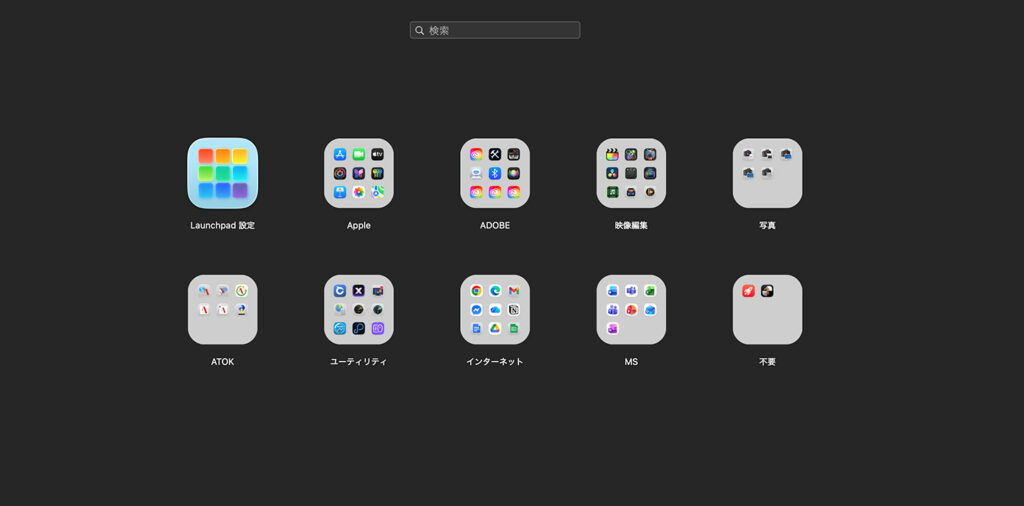1024x506 pixels.
Task: Click the Final Cut Pro icon in 映像編集
Action: (x=613, y=155)
